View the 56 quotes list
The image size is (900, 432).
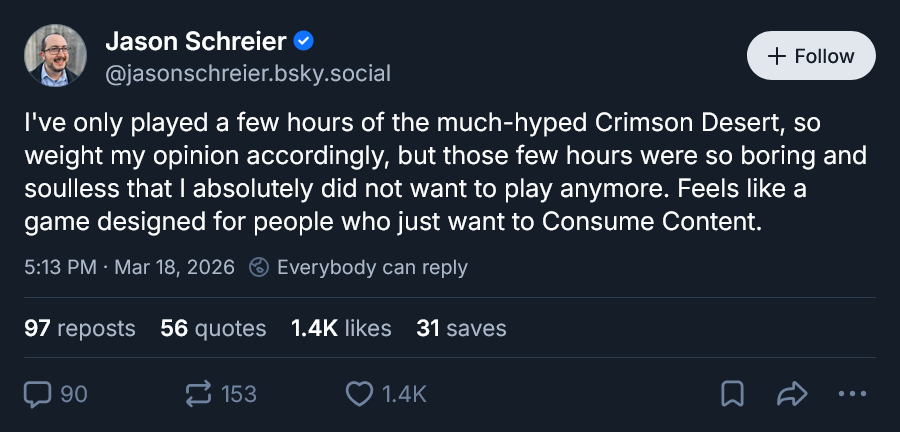(214, 328)
